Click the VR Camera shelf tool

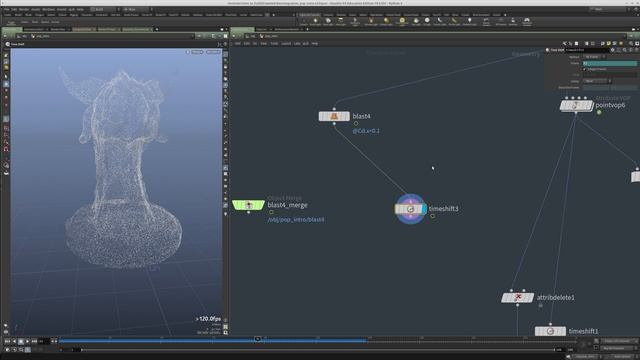coord(501,21)
